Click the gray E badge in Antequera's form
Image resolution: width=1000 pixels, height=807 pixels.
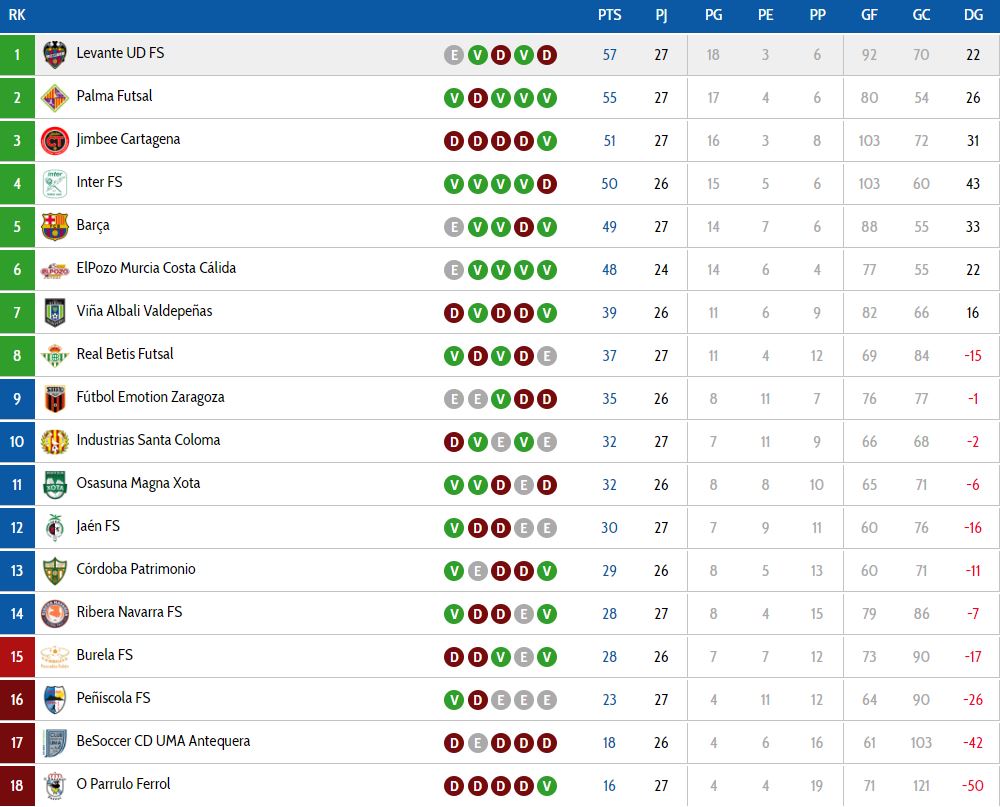(x=477, y=743)
